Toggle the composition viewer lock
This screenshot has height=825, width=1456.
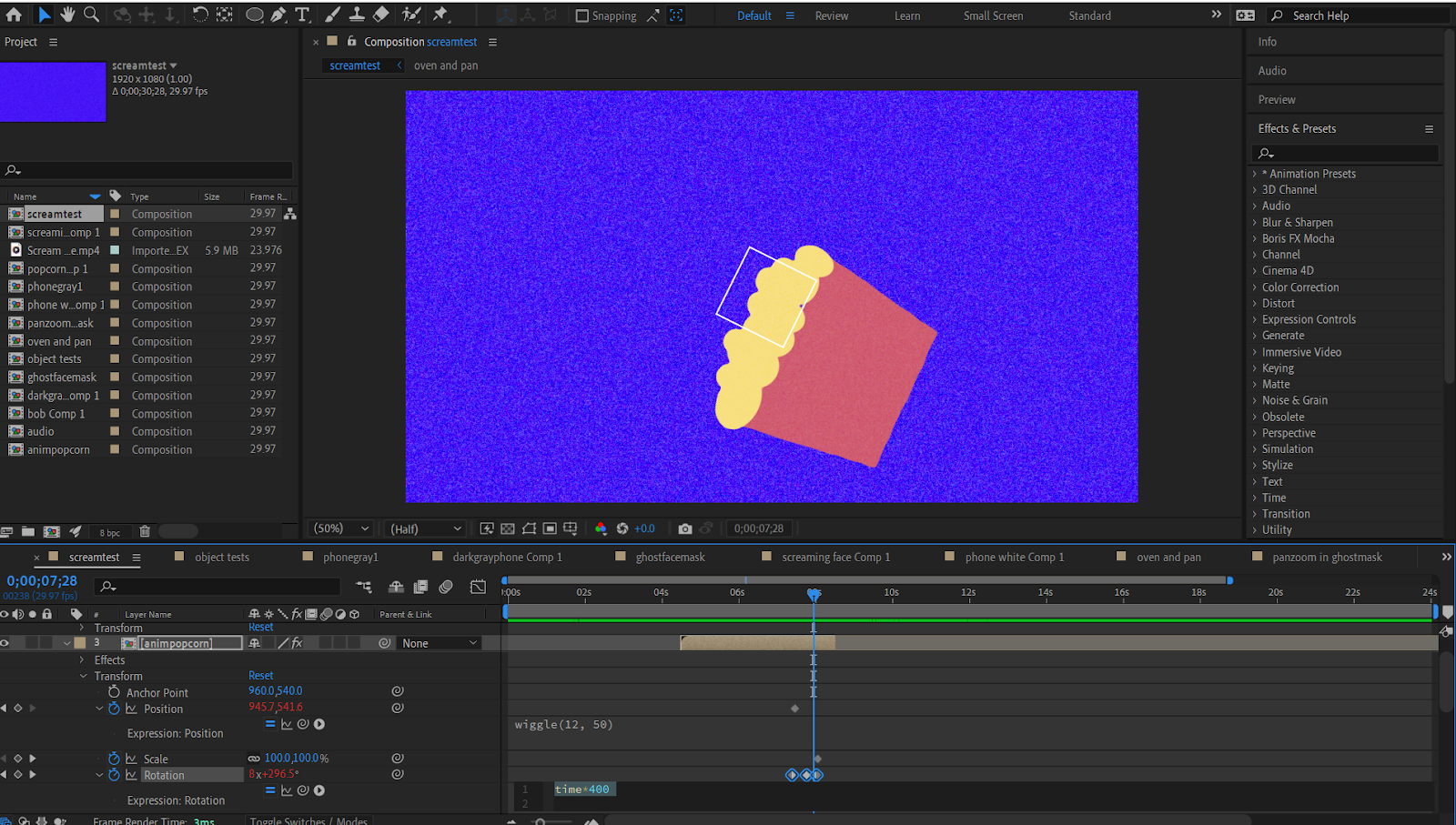(351, 41)
